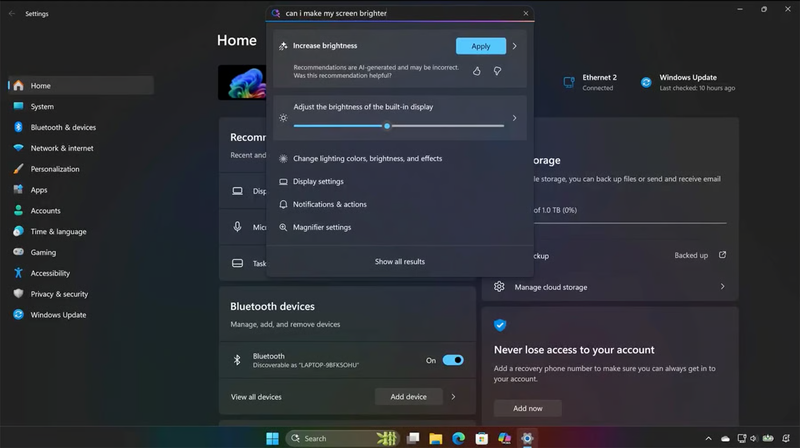This screenshot has width=800, height=448.
Task: Click the sun icon beside brightness slider
Action: 283,118
